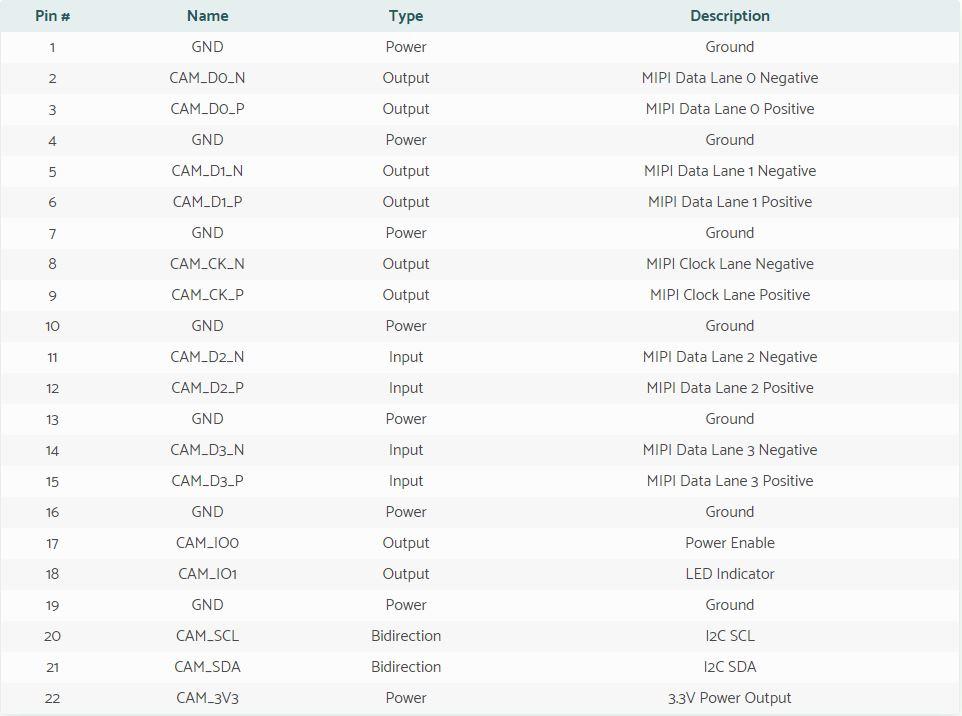Click the 'Type' column header

point(406,16)
